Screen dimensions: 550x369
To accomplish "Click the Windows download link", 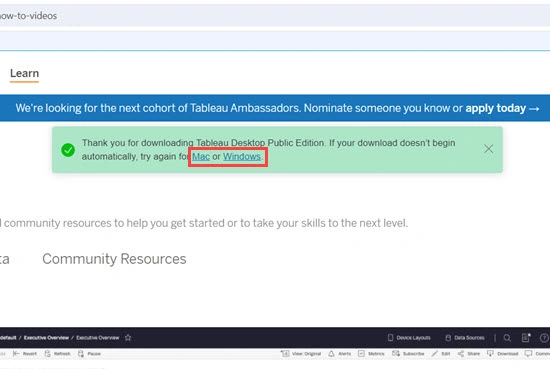I will [242, 156].
